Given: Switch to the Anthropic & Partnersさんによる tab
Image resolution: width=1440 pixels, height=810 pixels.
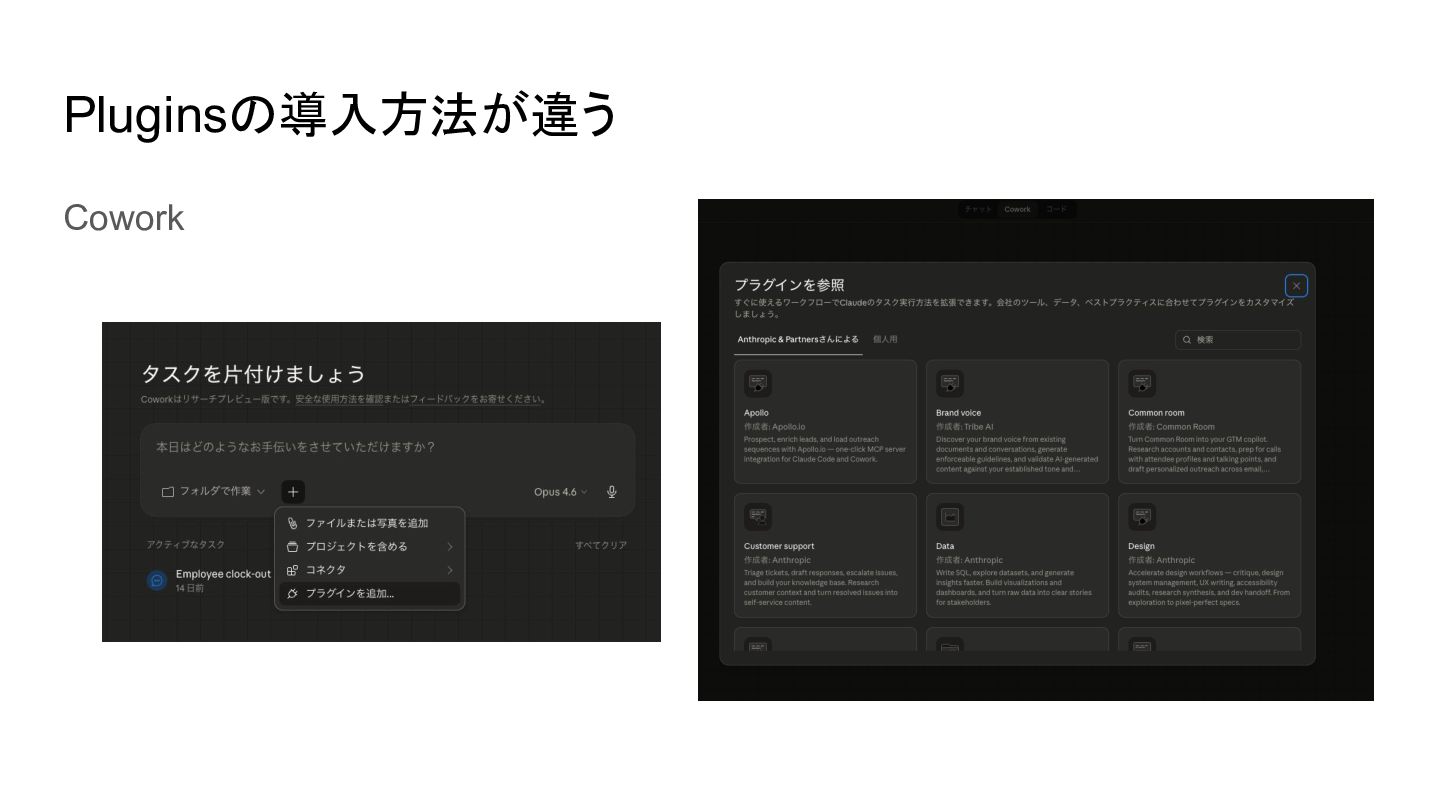Looking at the screenshot, I should click(x=798, y=340).
